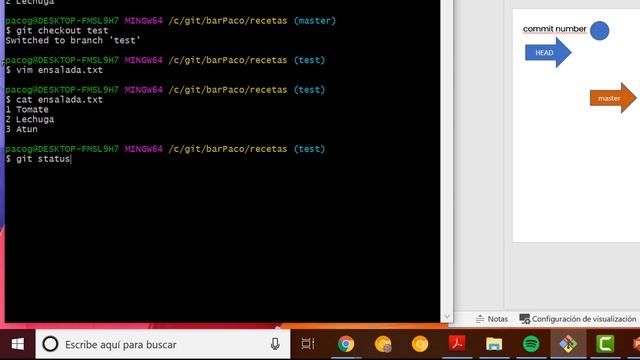Click the '(master)' branch label in prompt

tap(314, 21)
